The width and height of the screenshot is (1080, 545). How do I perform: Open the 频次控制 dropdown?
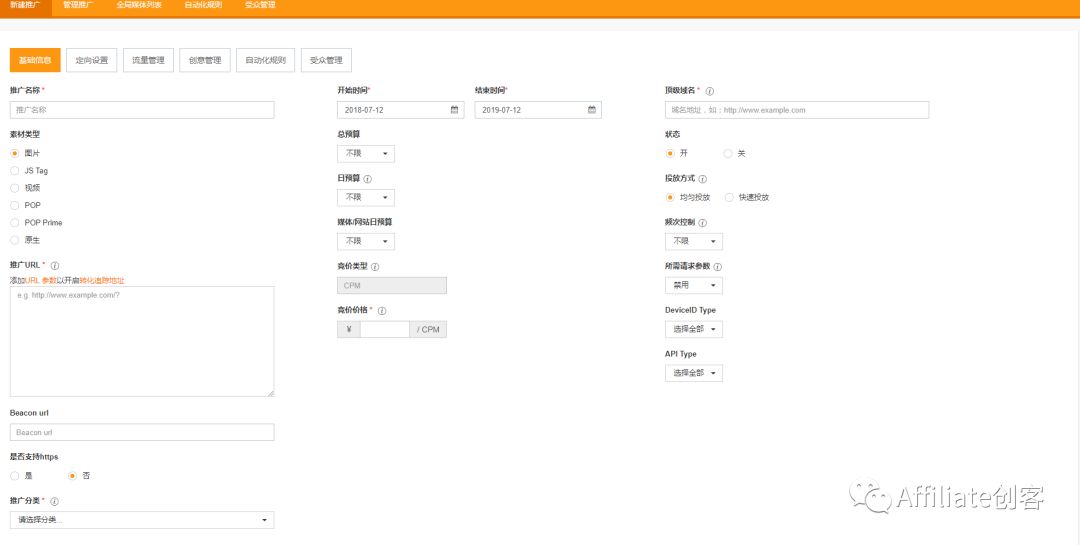pos(694,241)
